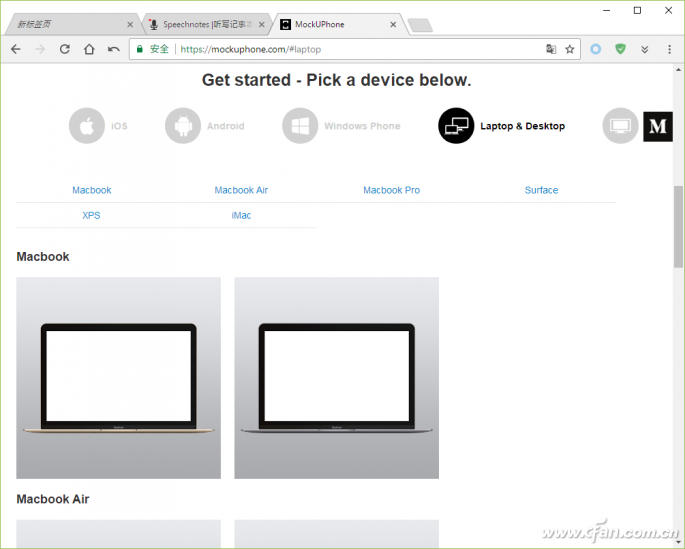Click the Speechnotes tab microphone icon

153,24
